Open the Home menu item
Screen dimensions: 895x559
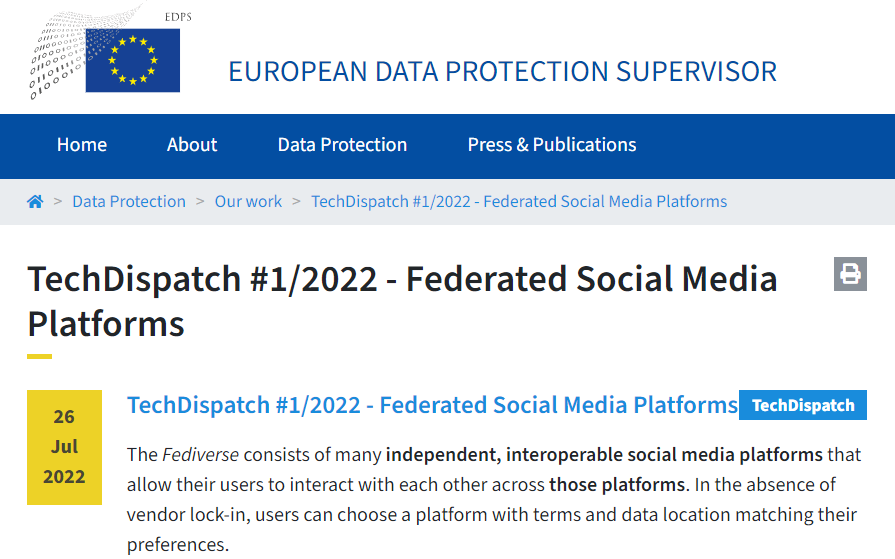tap(82, 145)
